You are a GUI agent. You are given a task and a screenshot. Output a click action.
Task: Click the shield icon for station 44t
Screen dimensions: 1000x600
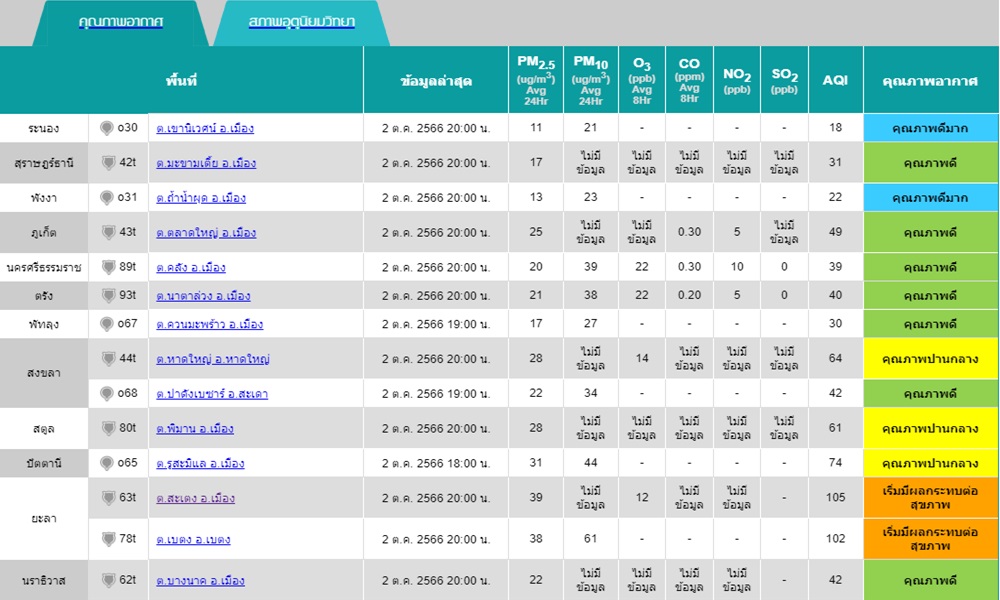(107, 359)
